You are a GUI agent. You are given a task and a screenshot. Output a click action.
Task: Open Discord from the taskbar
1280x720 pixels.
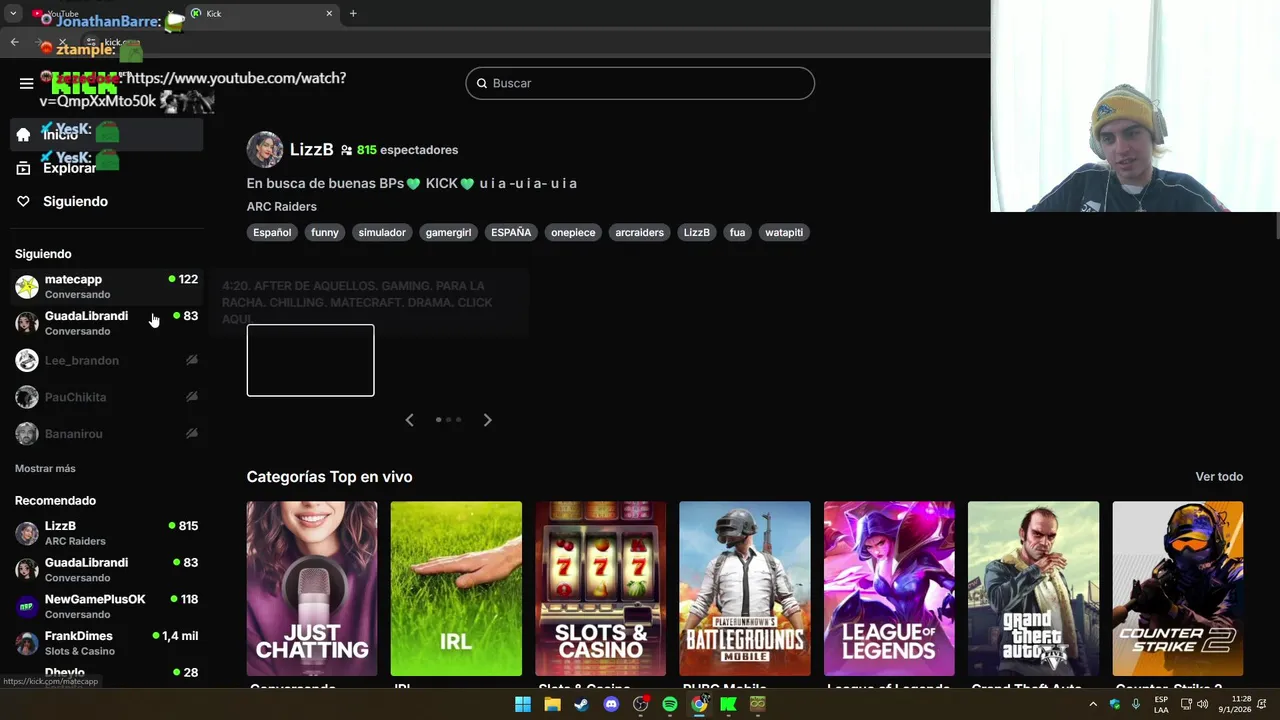(611, 704)
